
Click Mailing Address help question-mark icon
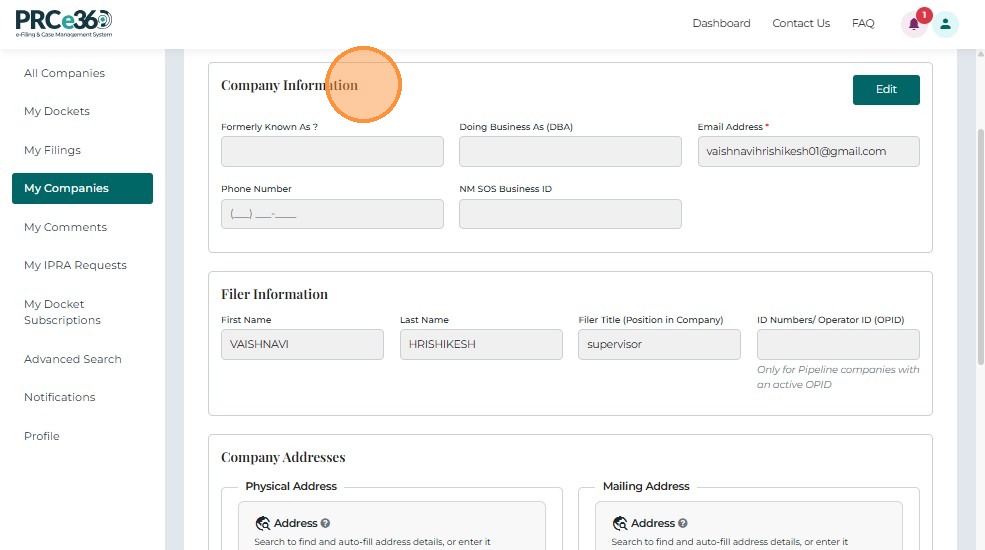click(x=682, y=523)
